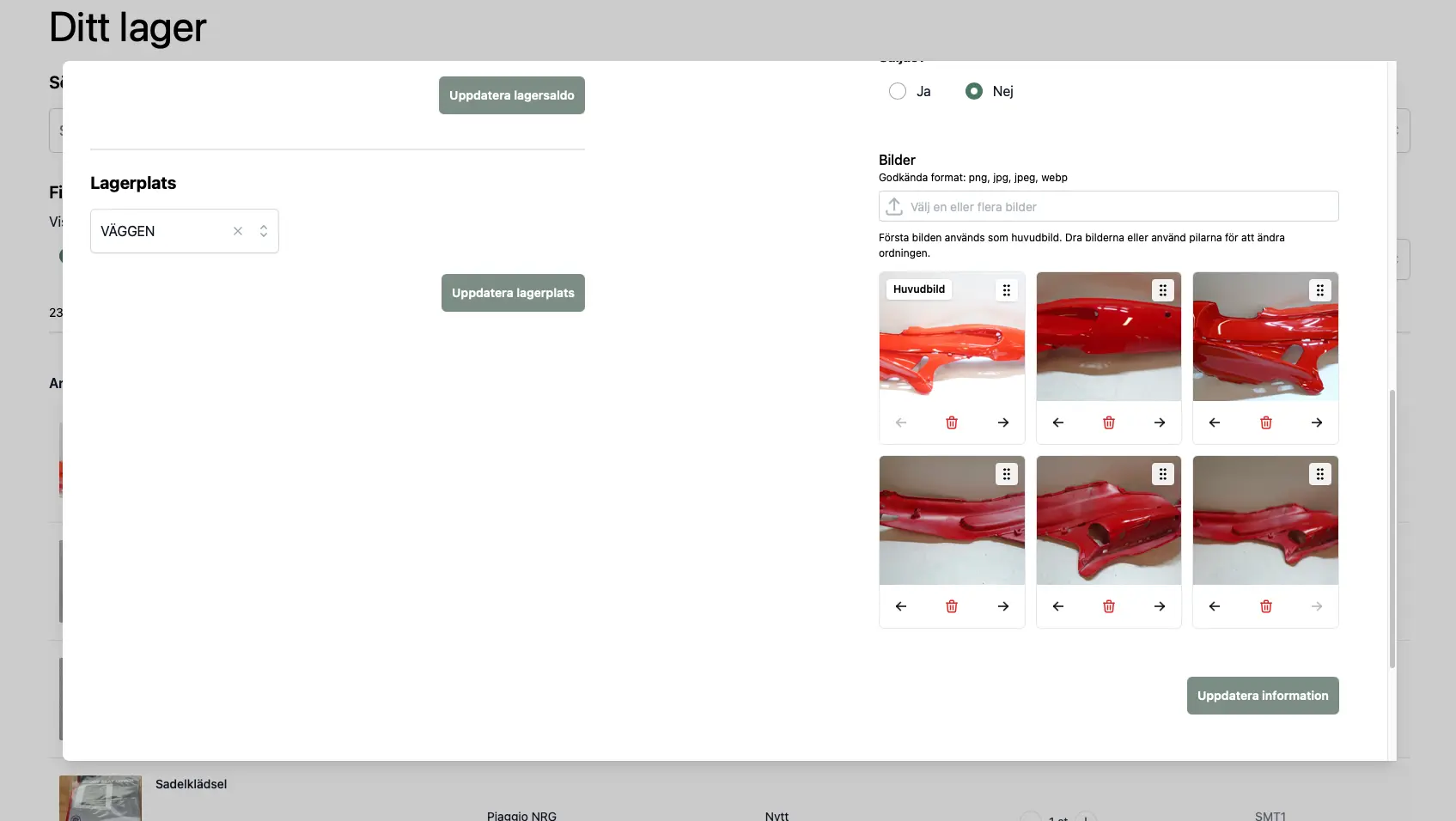Select the Nej radio button
Viewport: 1456px width, 821px height.
(974, 91)
